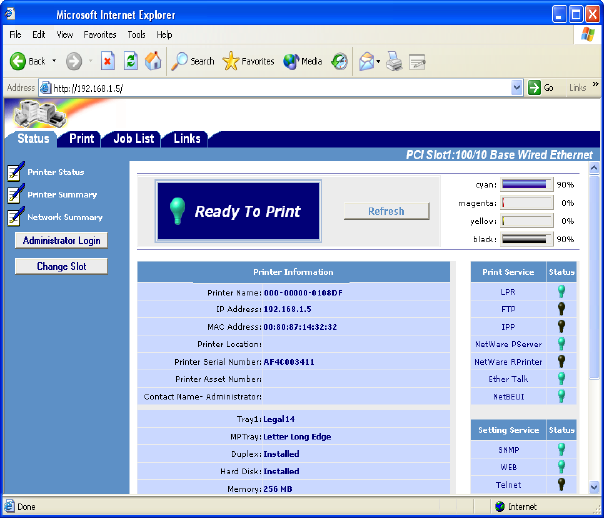Click the cyan toner level bar

click(x=526, y=185)
